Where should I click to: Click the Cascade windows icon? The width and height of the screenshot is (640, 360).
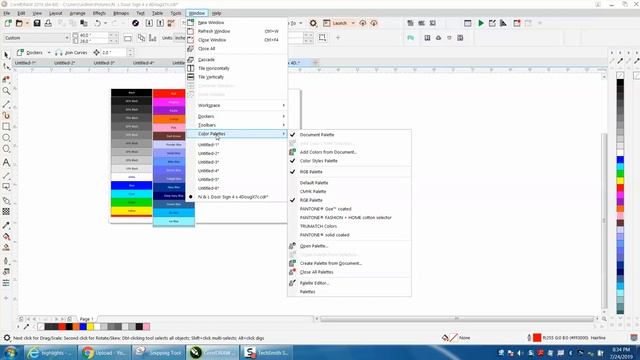tap(191, 60)
